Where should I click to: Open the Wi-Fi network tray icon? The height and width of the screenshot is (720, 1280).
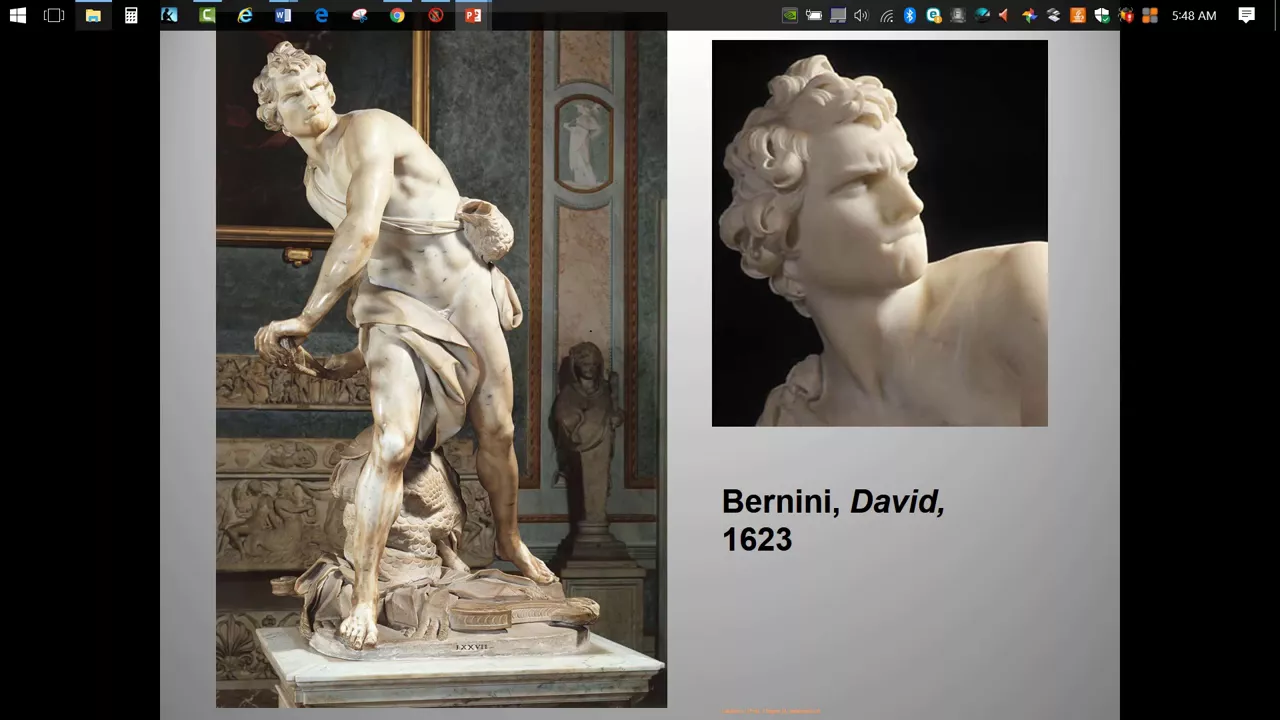click(x=886, y=15)
